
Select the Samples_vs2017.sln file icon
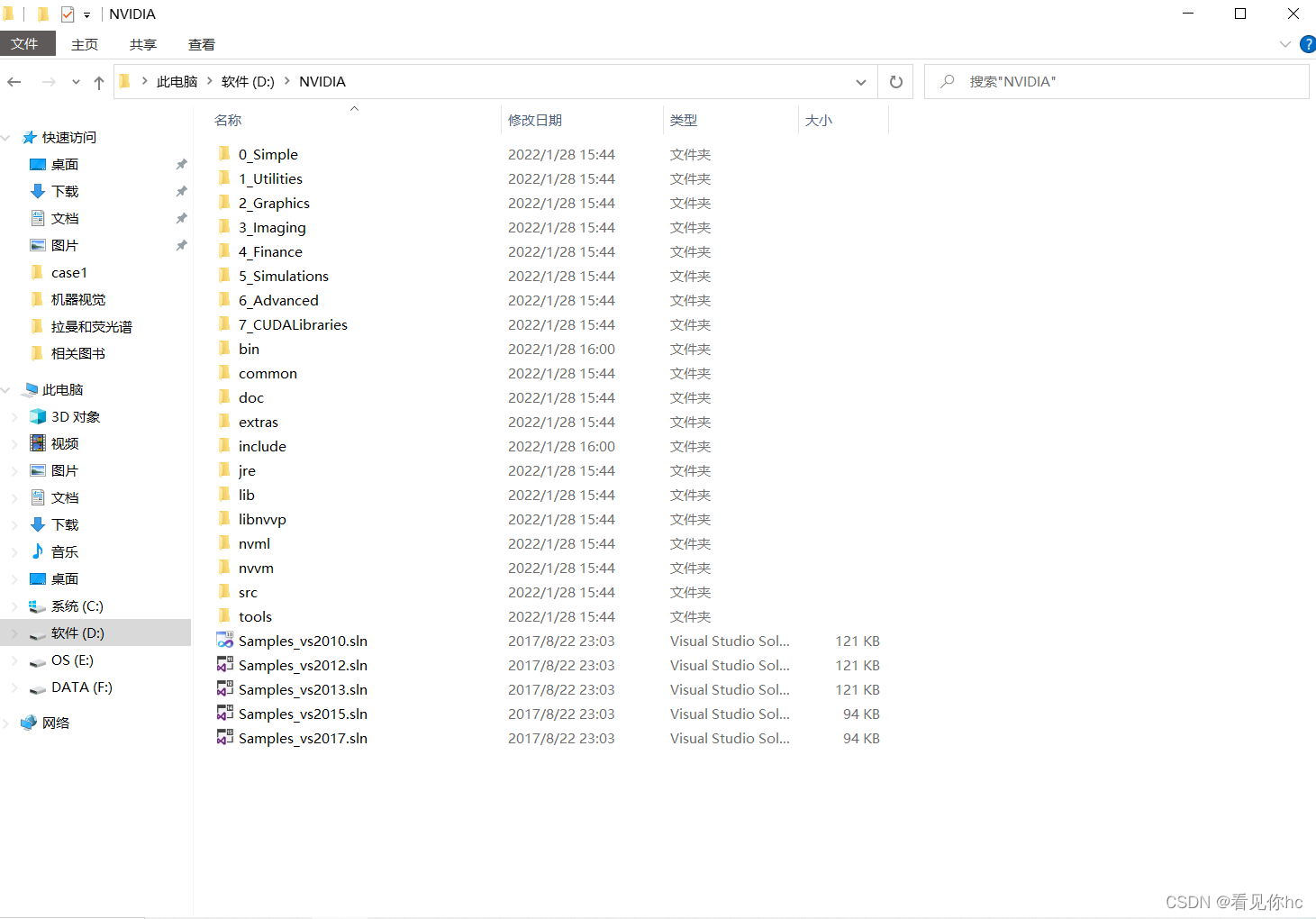225,738
